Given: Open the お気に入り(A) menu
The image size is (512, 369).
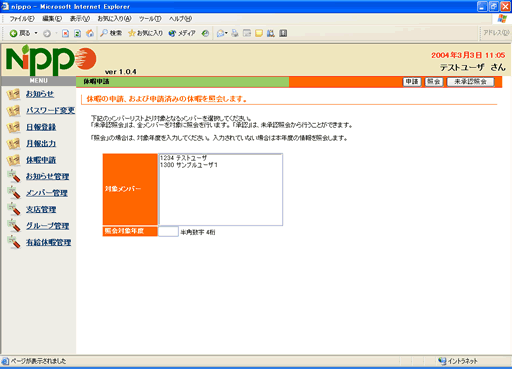Looking at the screenshot, I should click(114, 19).
